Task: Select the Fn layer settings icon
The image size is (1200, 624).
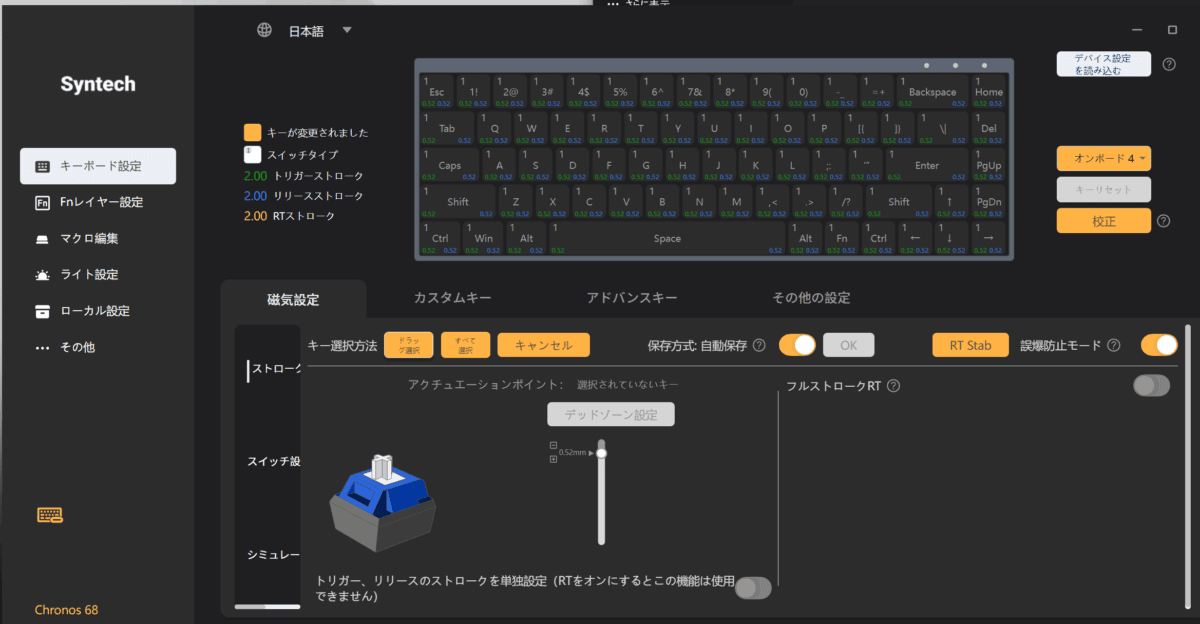Action: 42,202
